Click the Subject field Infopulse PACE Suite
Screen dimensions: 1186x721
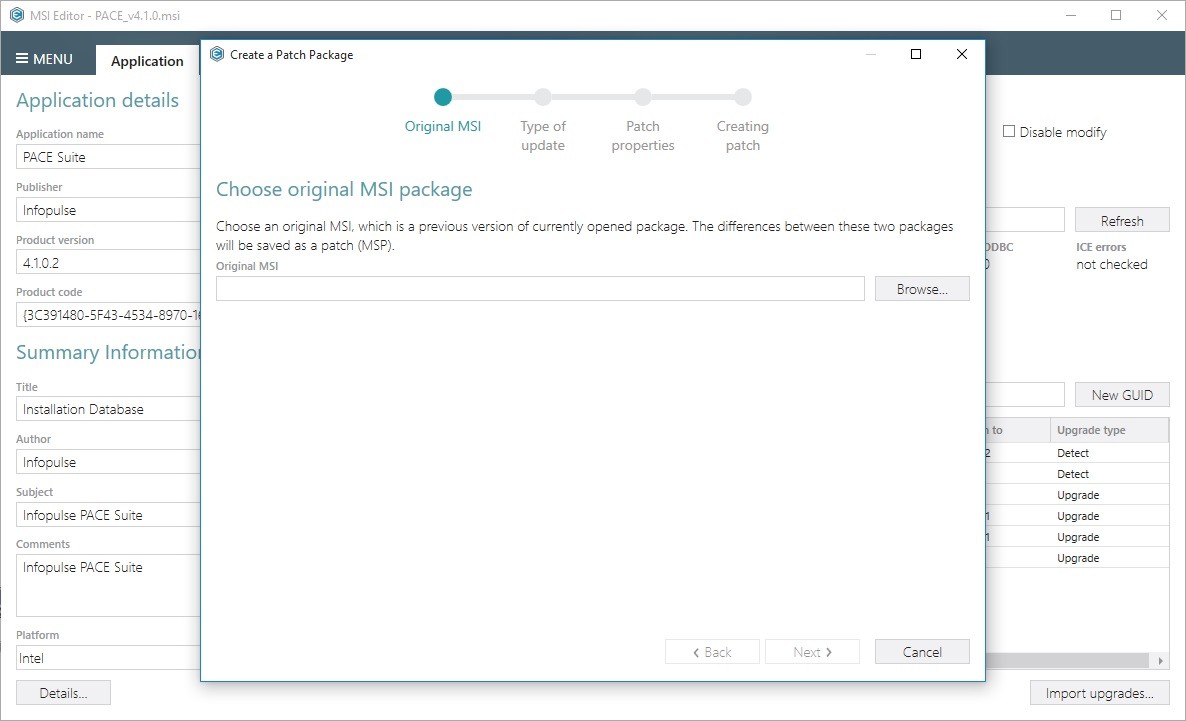(108, 515)
